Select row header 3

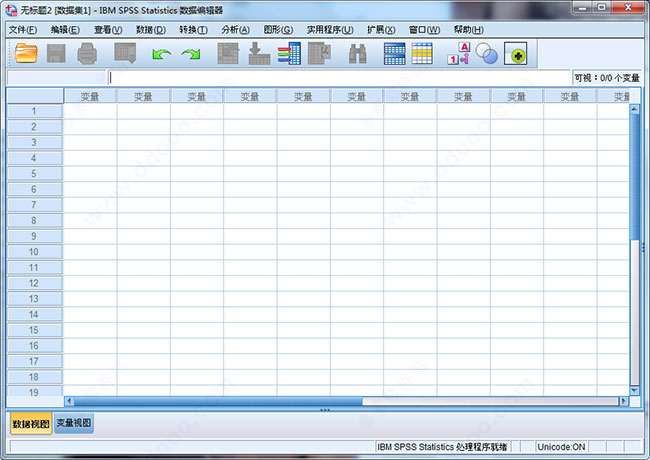[34, 143]
